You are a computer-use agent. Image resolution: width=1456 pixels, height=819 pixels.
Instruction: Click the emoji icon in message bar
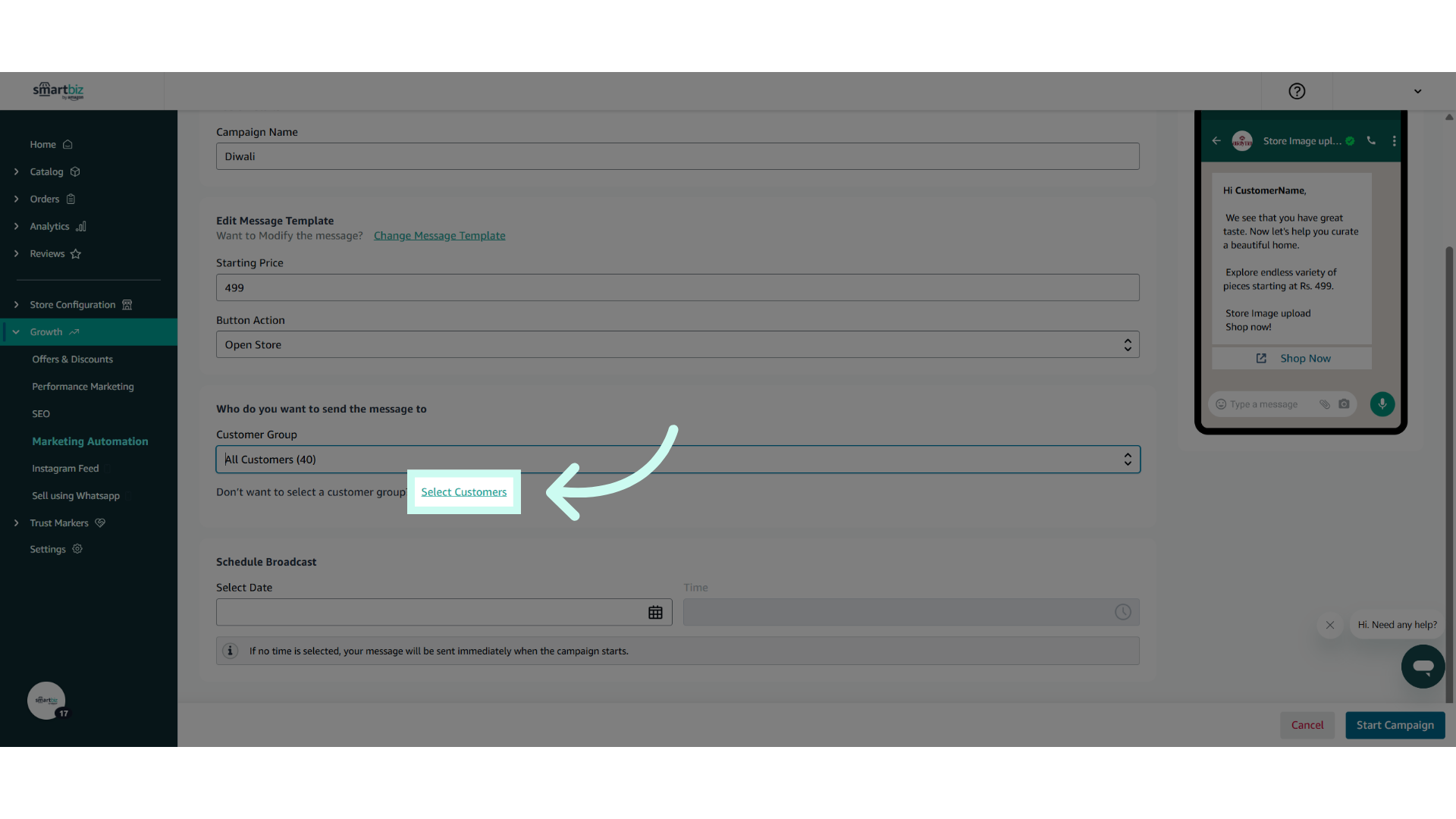[1221, 404]
